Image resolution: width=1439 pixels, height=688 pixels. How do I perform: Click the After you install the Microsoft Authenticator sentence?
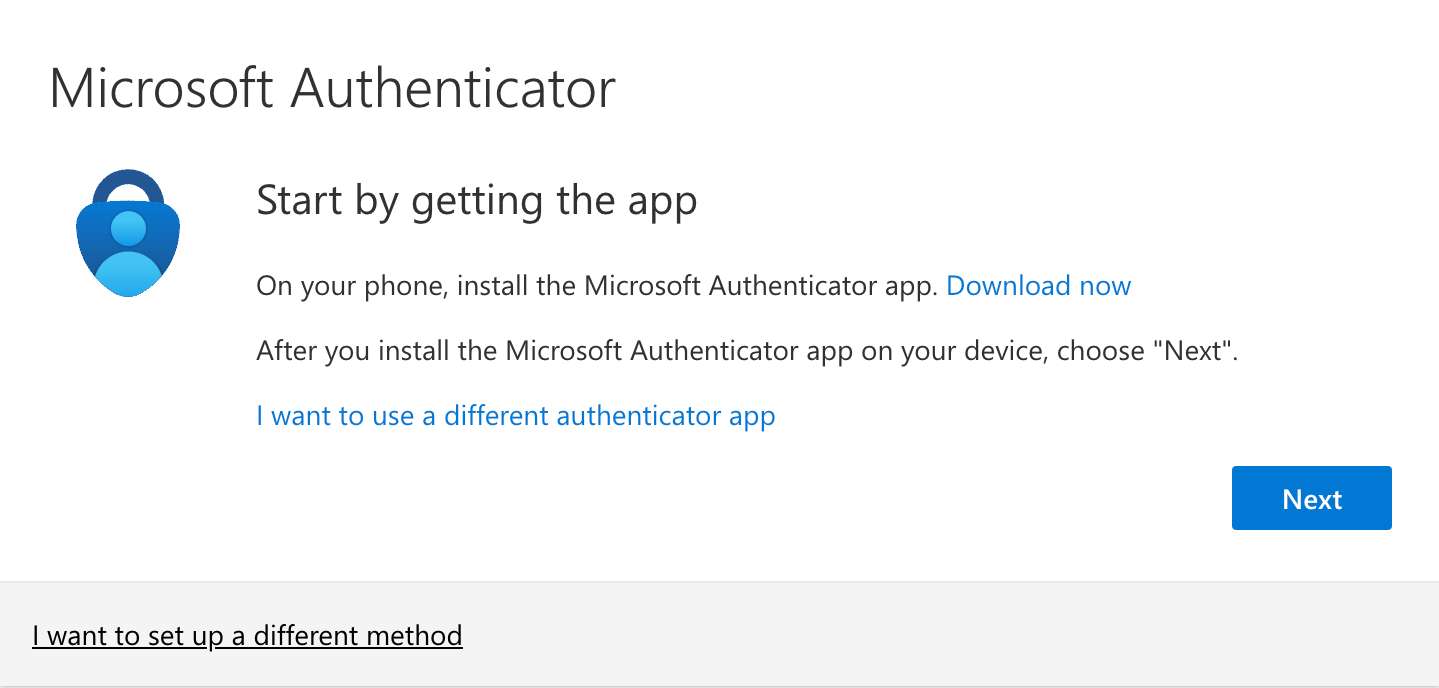747,351
